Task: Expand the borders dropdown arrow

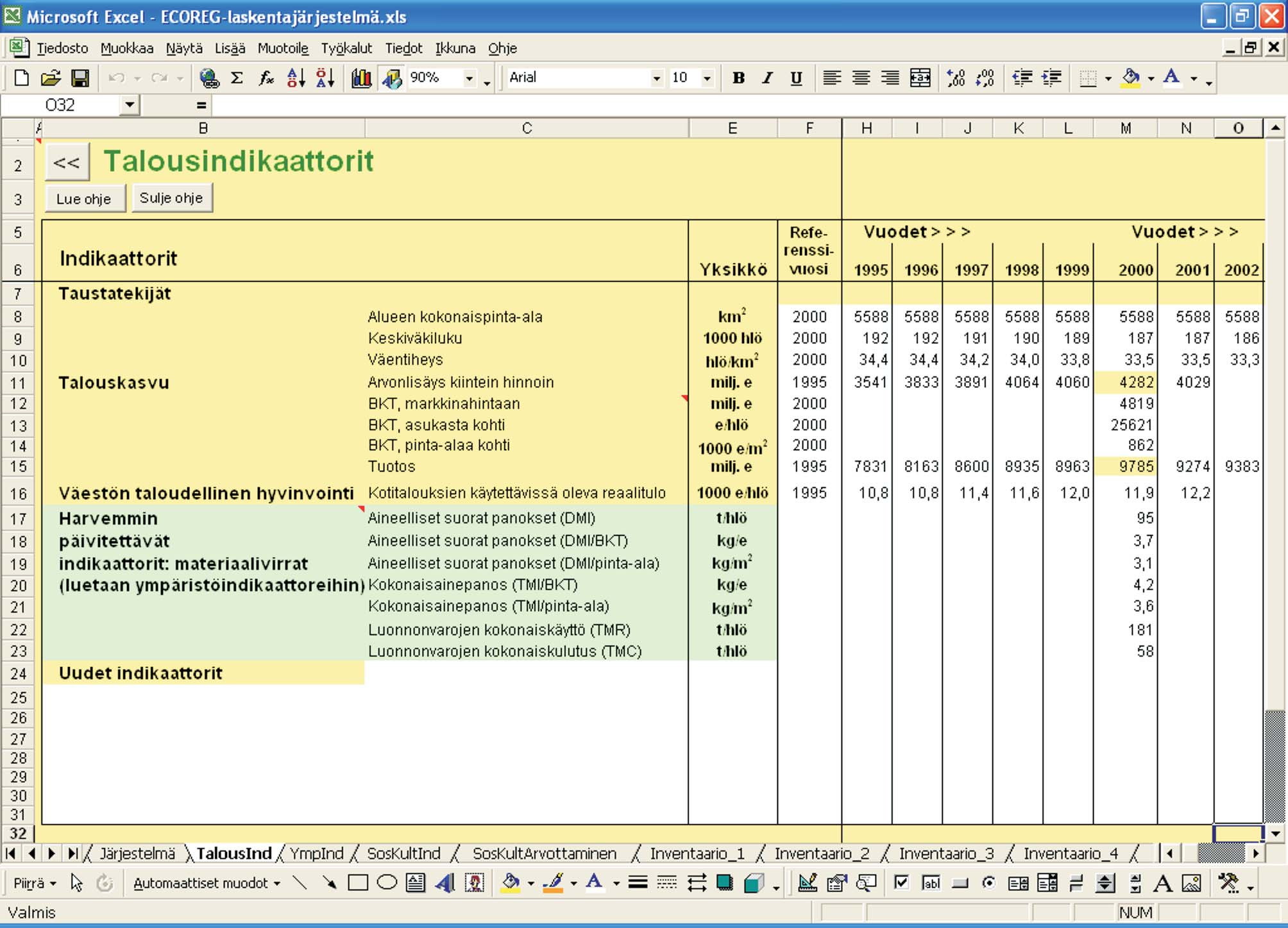Action: point(1108,79)
